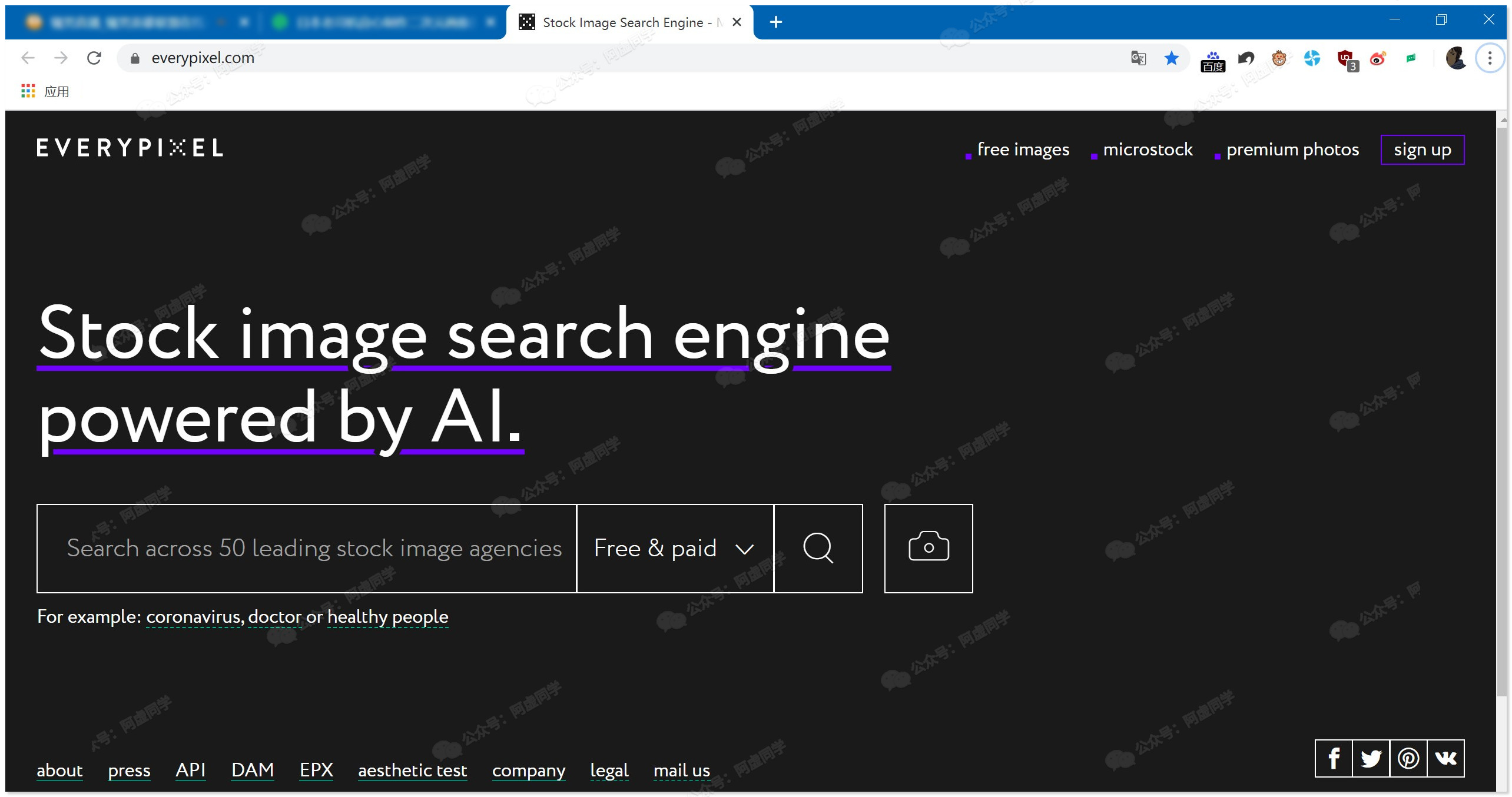Click the bookmark star icon
The image size is (1512, 797).
point(1171,58)
